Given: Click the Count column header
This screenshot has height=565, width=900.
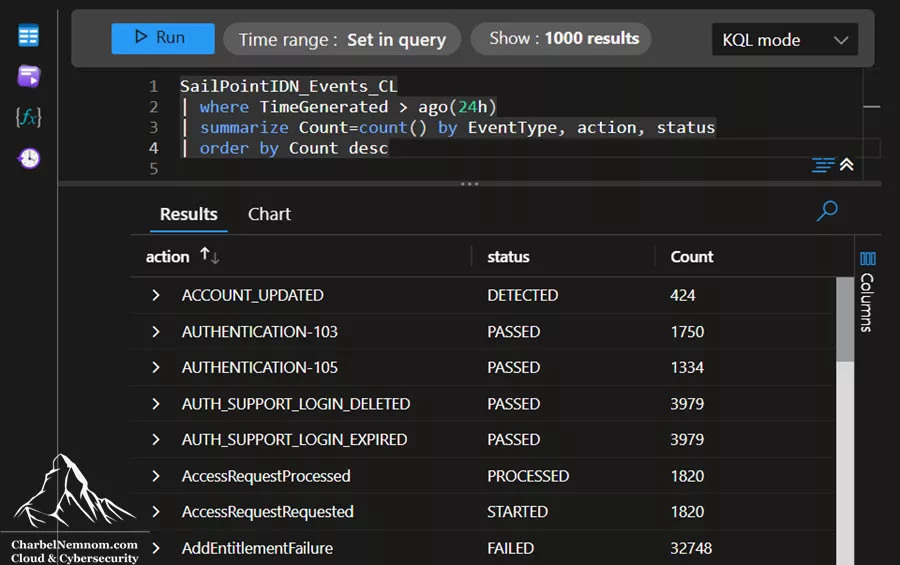Looking at the screenshot, I should 692,257.
